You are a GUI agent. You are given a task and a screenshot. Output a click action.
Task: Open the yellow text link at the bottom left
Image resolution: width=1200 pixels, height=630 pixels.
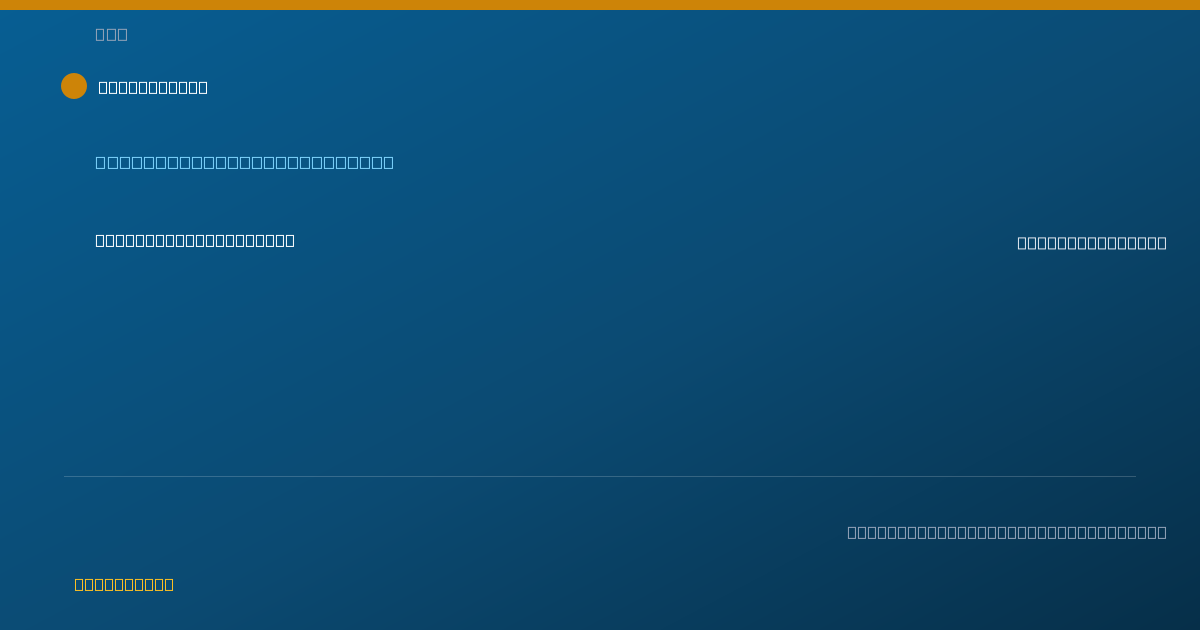coord(124,584)
